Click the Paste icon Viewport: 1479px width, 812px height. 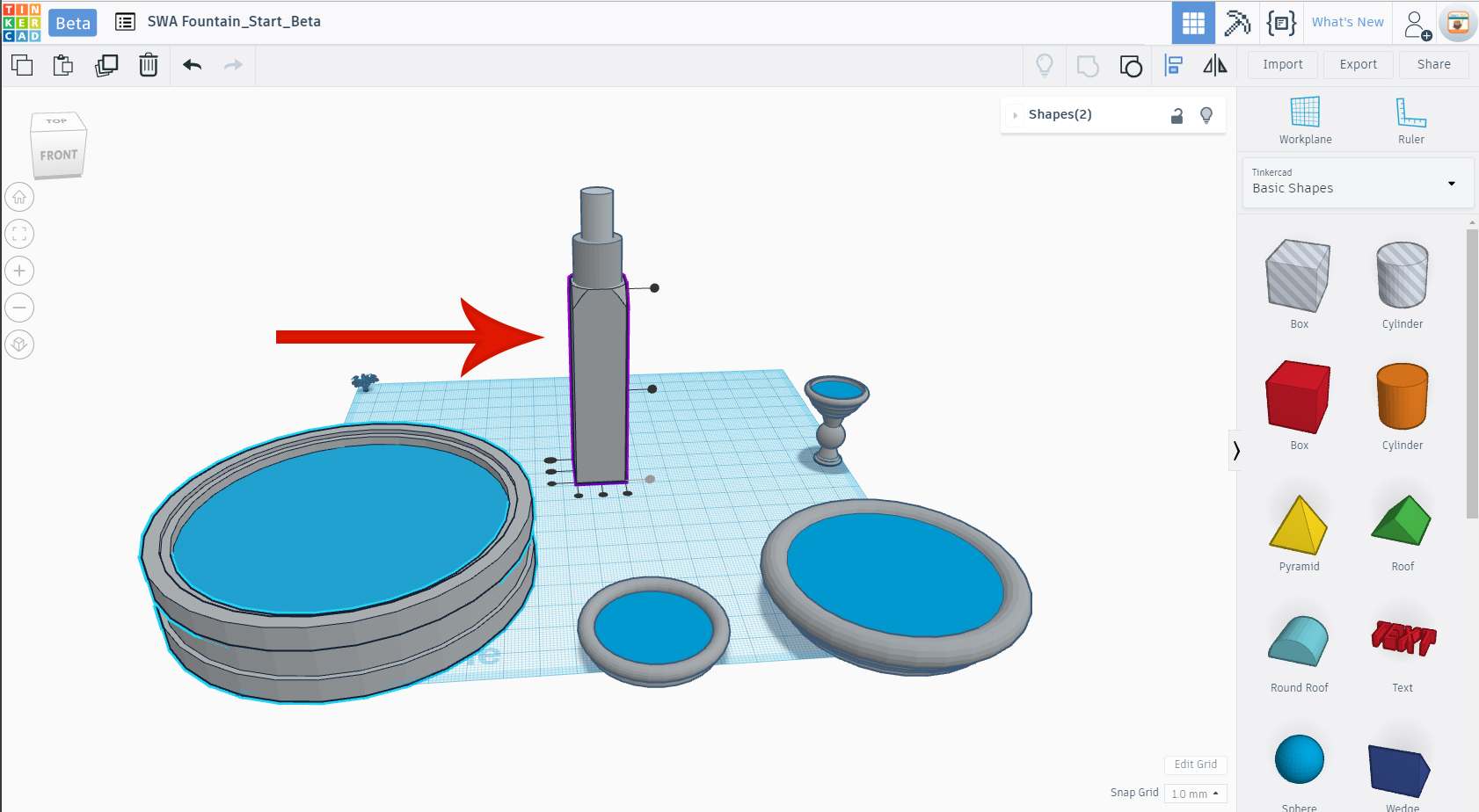click(63, 65)
